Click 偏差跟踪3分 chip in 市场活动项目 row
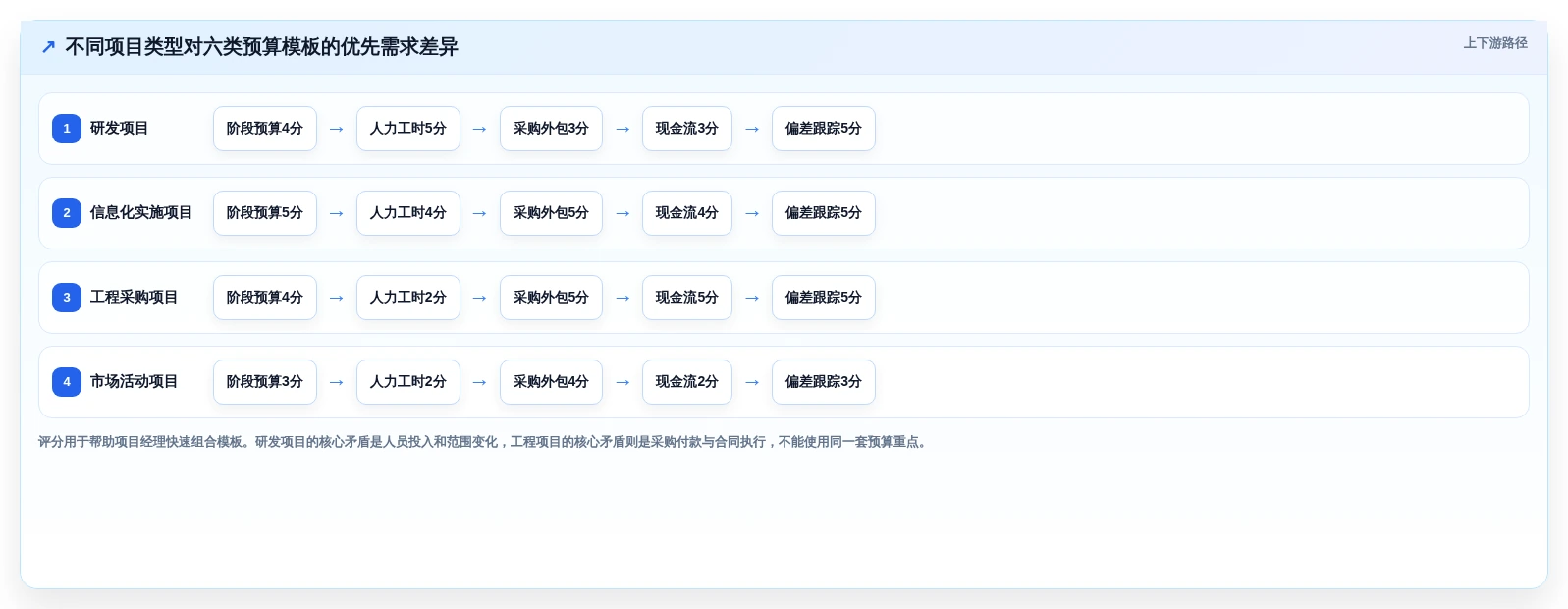The height and width of the screenshot is (609, 1568). tap(824, 382)
